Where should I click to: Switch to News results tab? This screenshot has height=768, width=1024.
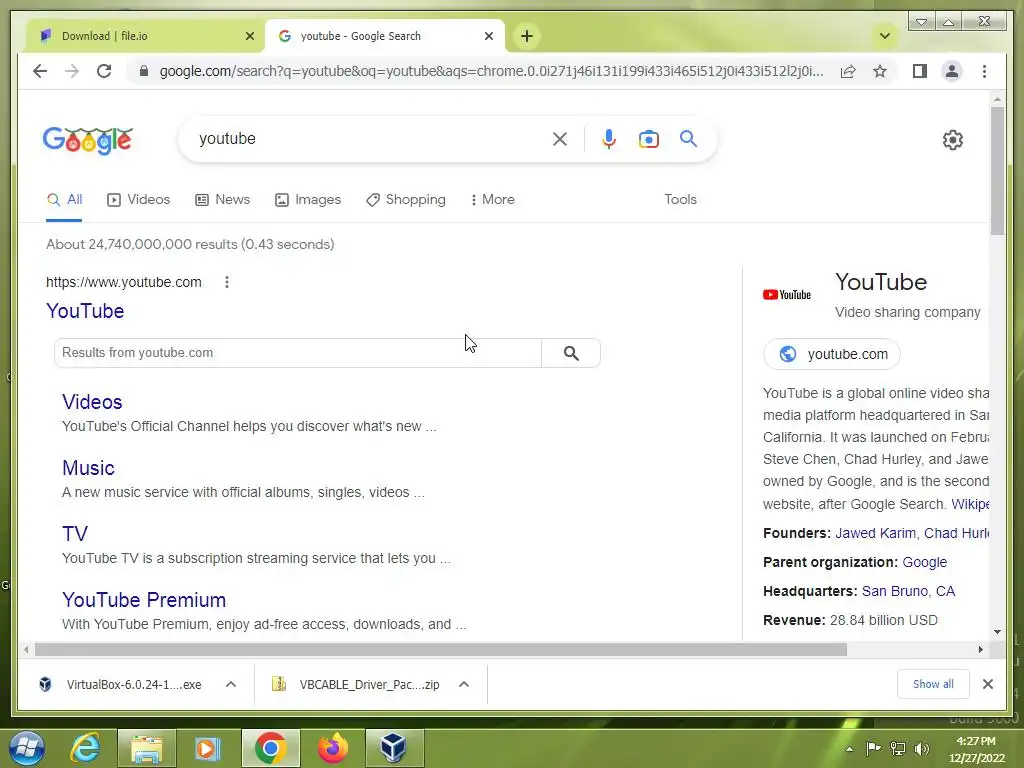pyautogui.click(x=223, y=199)
